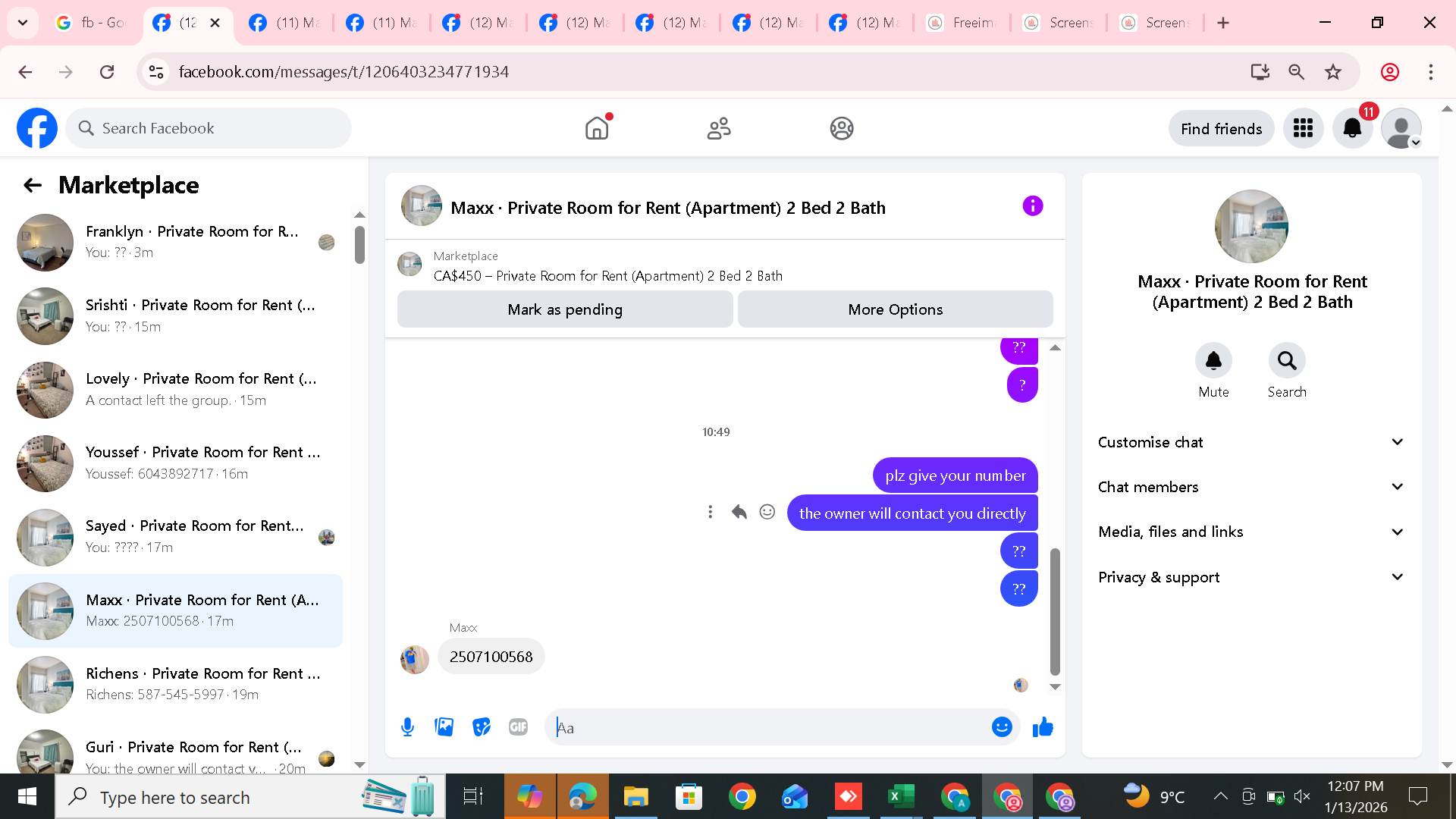This screenshot has width=1456, height=819.
Task: Mute this conversation
Action: 1213,361
